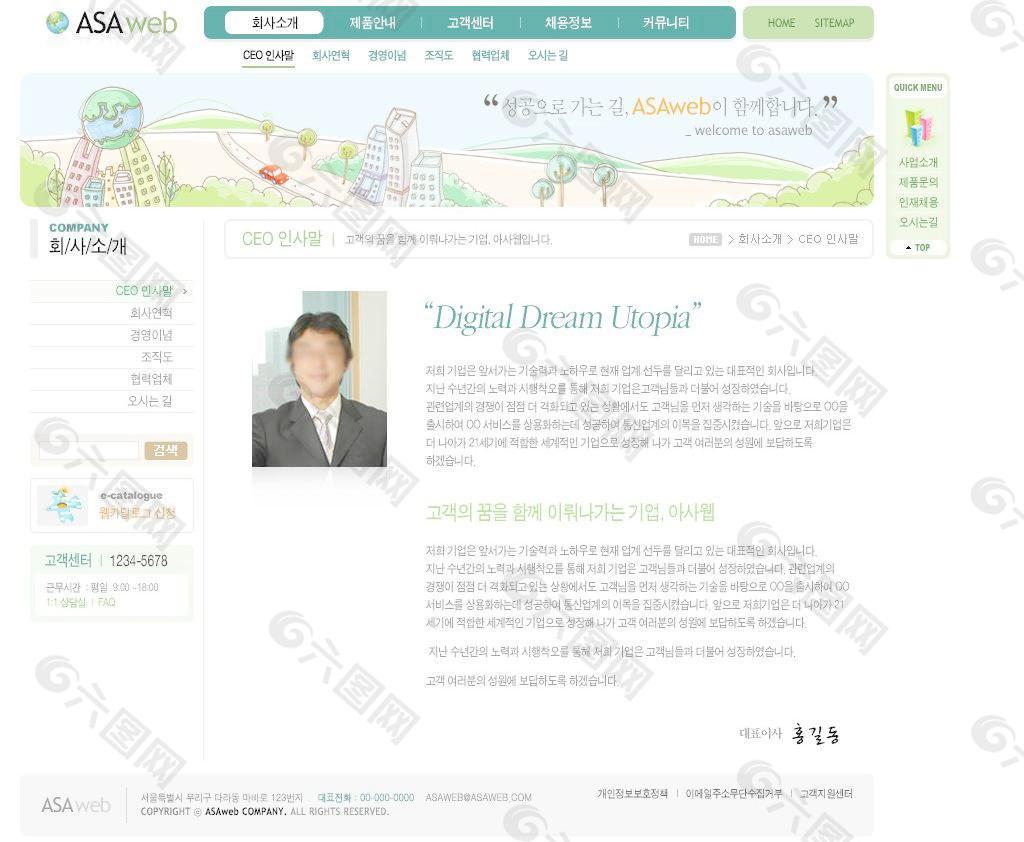Click the ASAweb globe logo icon
1024x842 pixels.
58,23
